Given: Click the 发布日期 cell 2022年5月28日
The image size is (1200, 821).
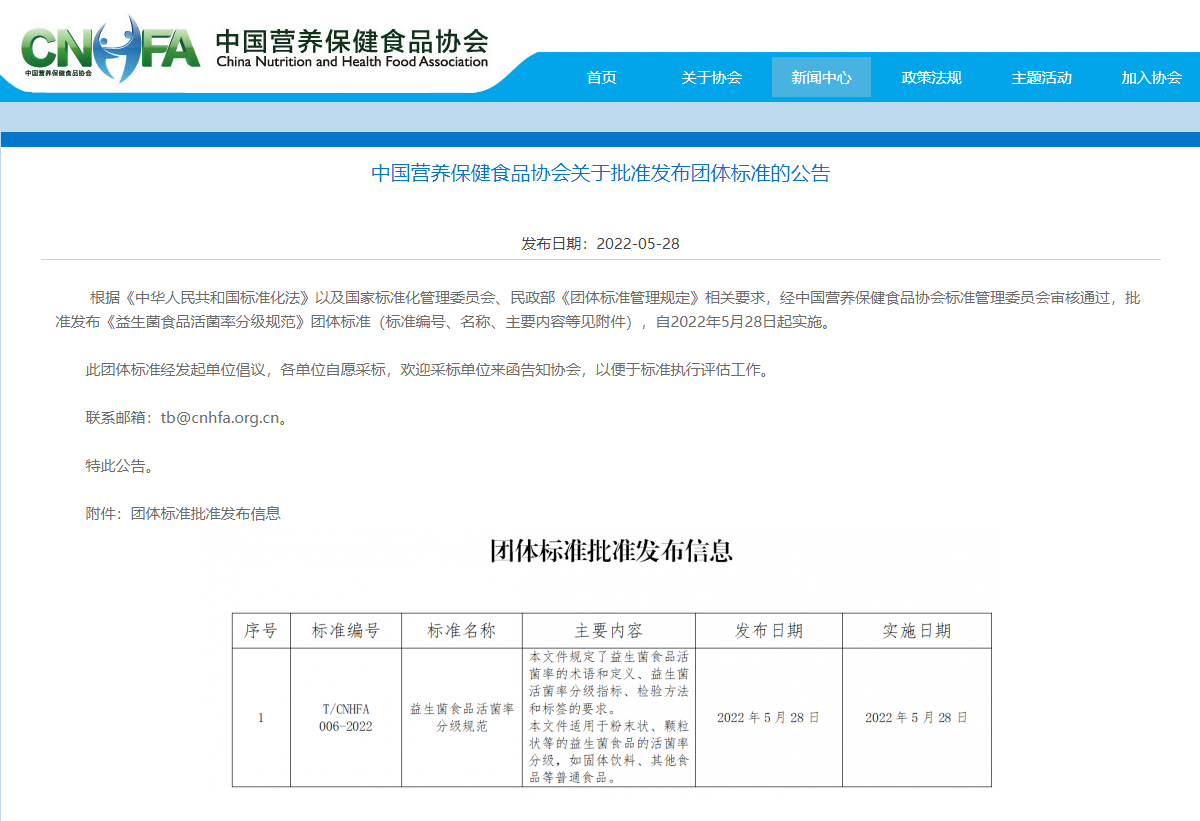Looking at the screenshot, I should click(769, 717).
